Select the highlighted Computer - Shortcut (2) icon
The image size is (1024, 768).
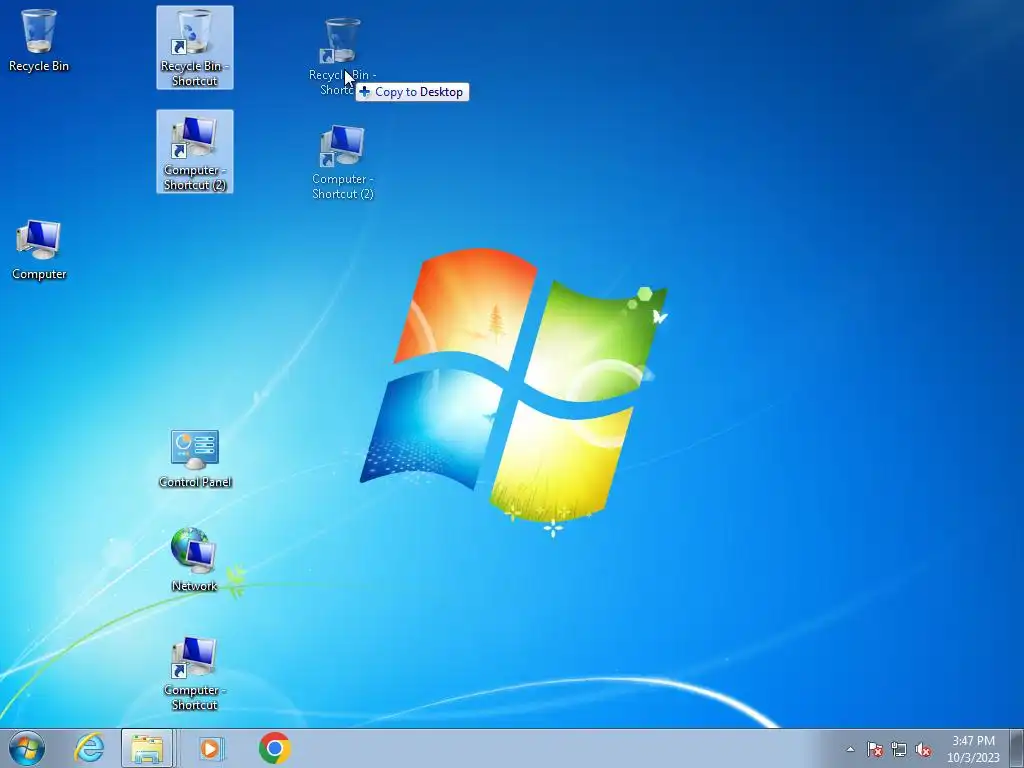(195, 152)
